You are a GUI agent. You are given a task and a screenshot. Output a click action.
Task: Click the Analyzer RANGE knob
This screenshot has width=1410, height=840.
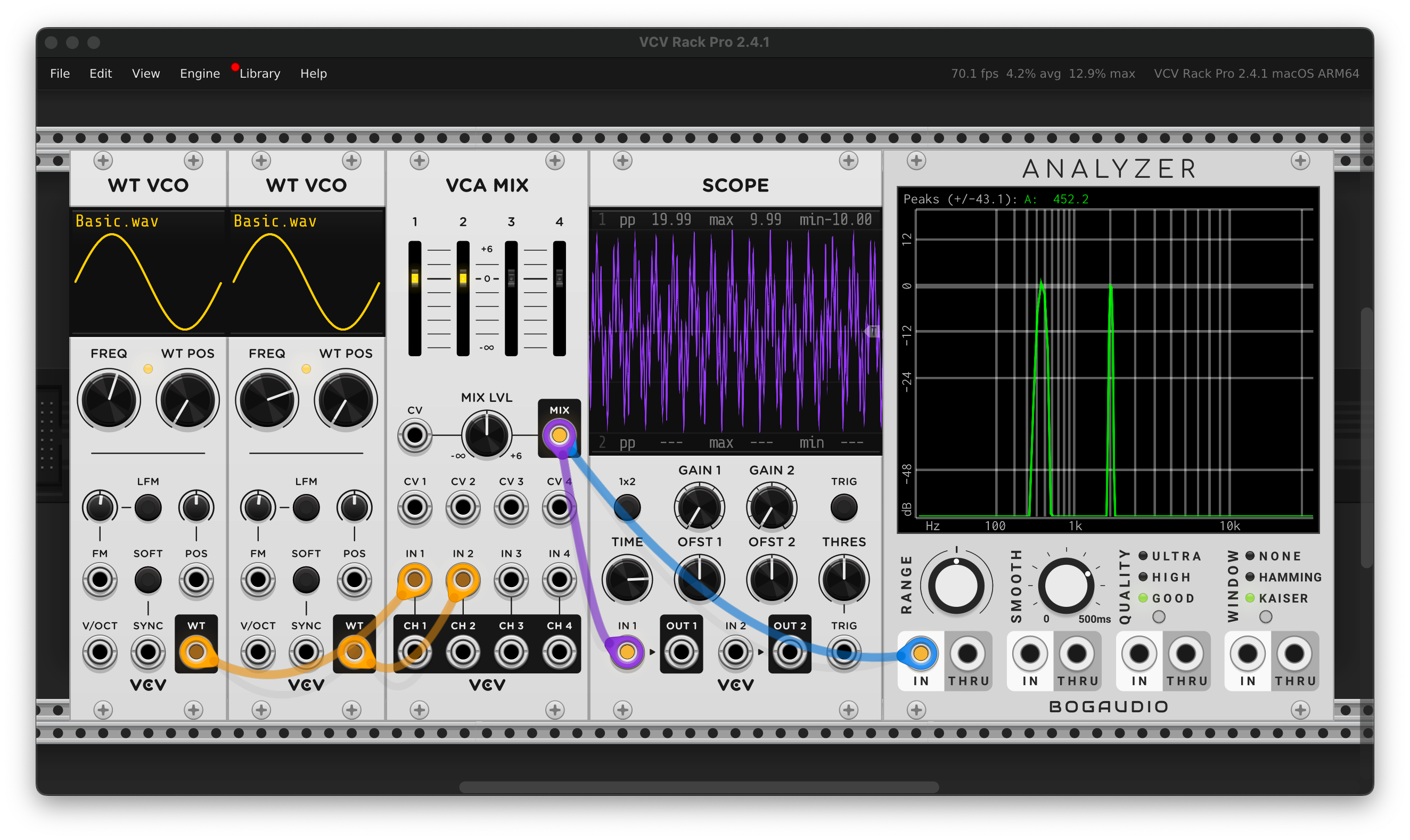[956, 587]
